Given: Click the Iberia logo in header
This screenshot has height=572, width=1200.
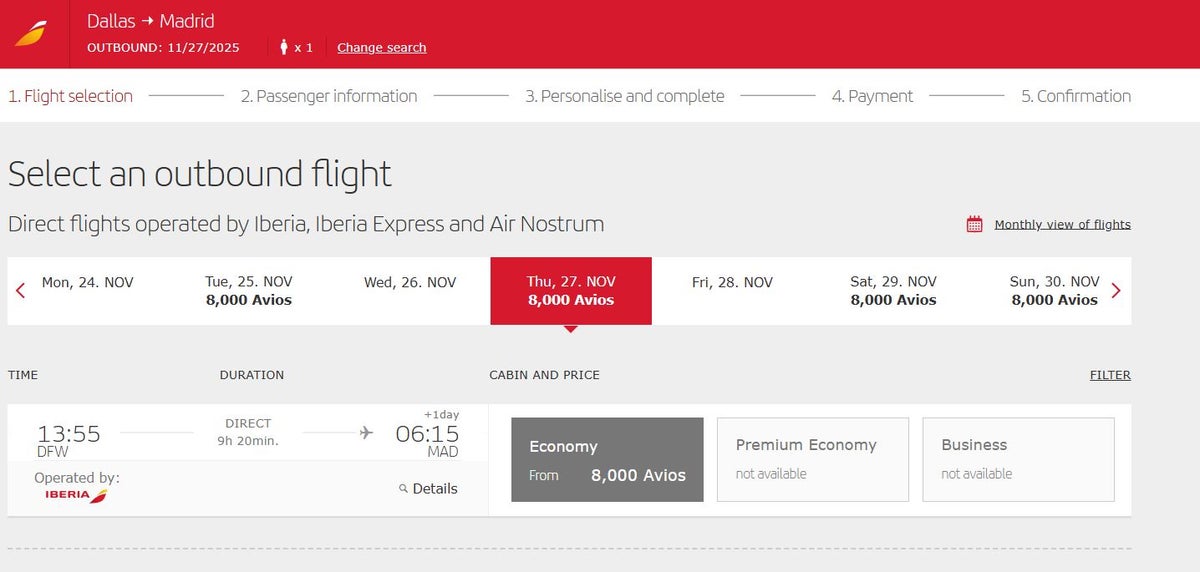Looking at the screenshot, I should click(31, 34).
